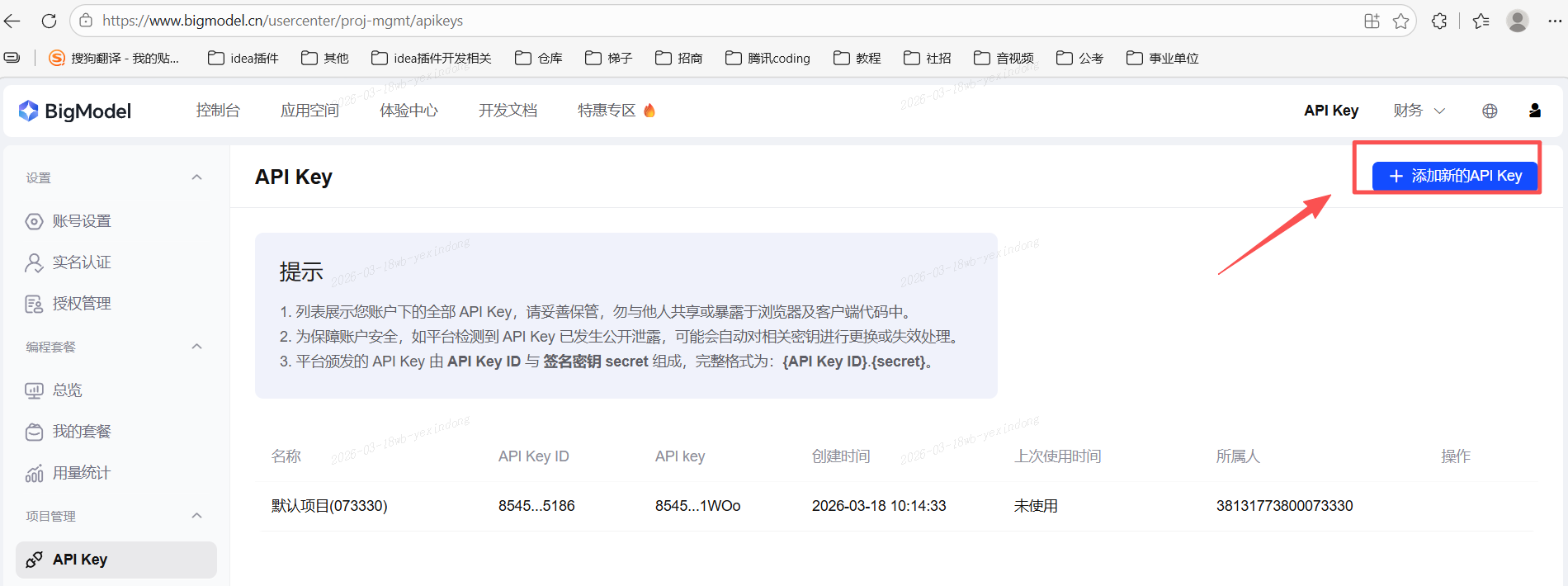Collapse the 设置 sidebar section
The height and width of the screenshot is (586, 1568).
(196, 177)
